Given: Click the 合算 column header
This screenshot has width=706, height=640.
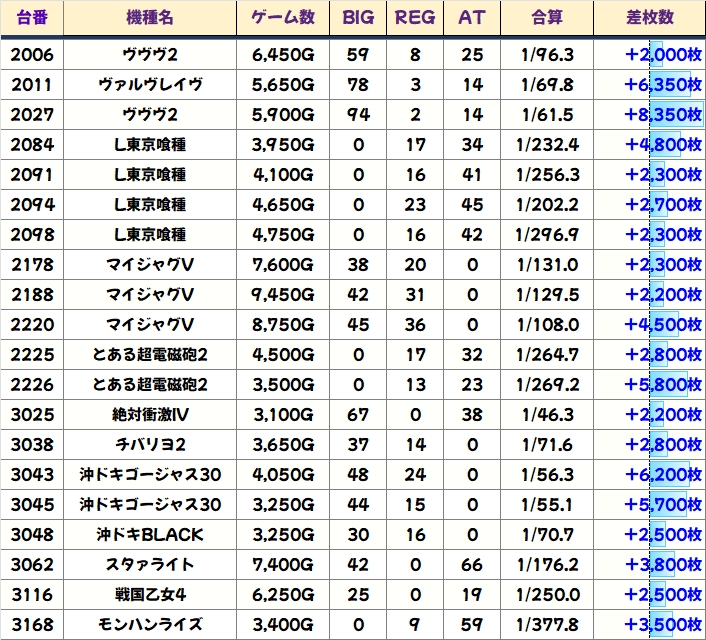Looking at the screenshot, I should (x=547, y=18).
